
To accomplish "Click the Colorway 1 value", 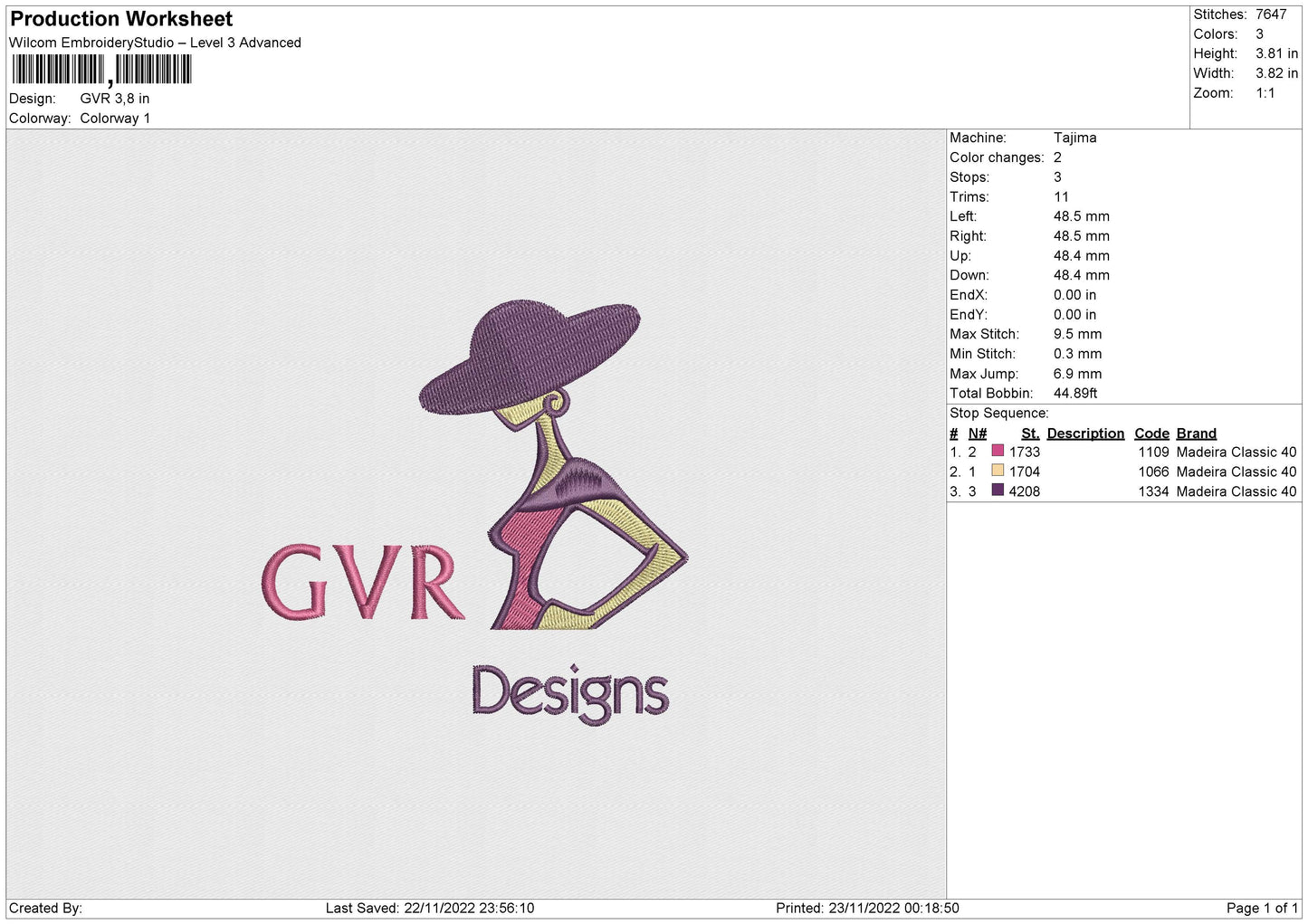I will click(x=115, y=119).
